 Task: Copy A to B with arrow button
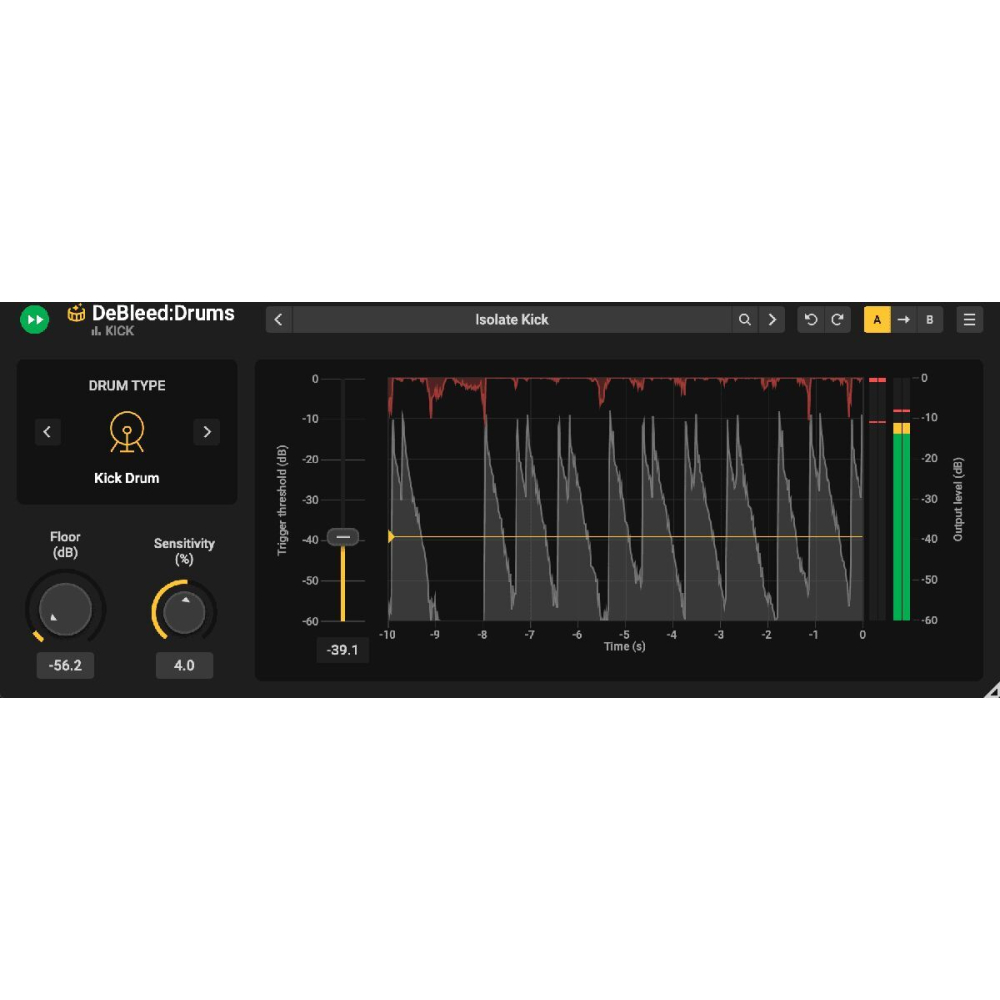pyautogui.click(x=904, y=320)
